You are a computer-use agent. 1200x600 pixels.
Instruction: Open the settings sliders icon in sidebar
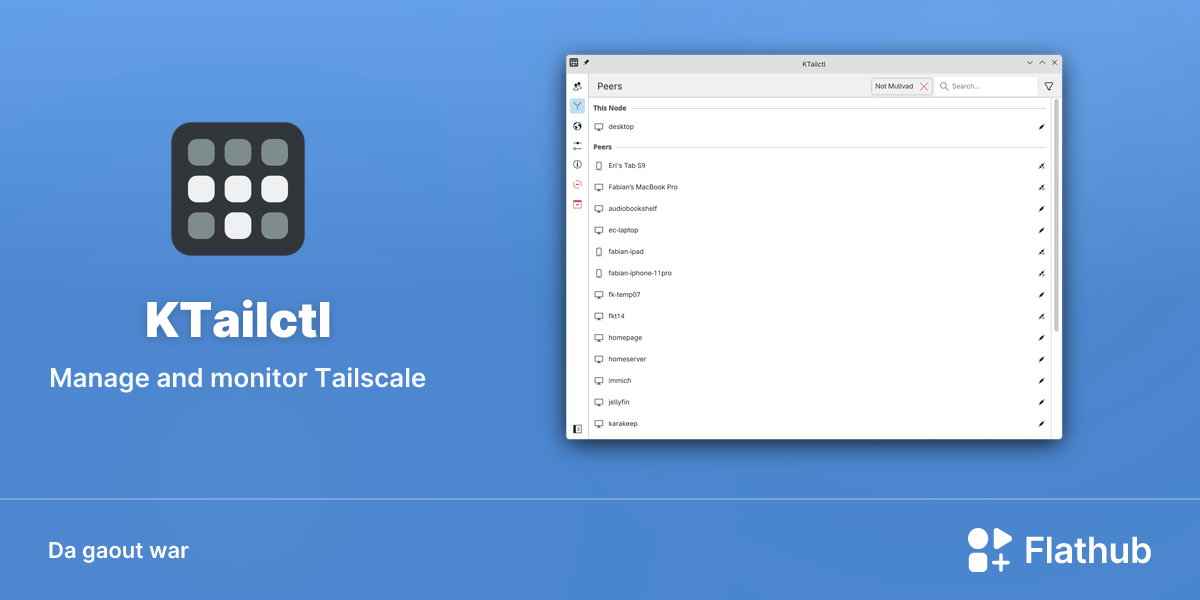(577, 146)
